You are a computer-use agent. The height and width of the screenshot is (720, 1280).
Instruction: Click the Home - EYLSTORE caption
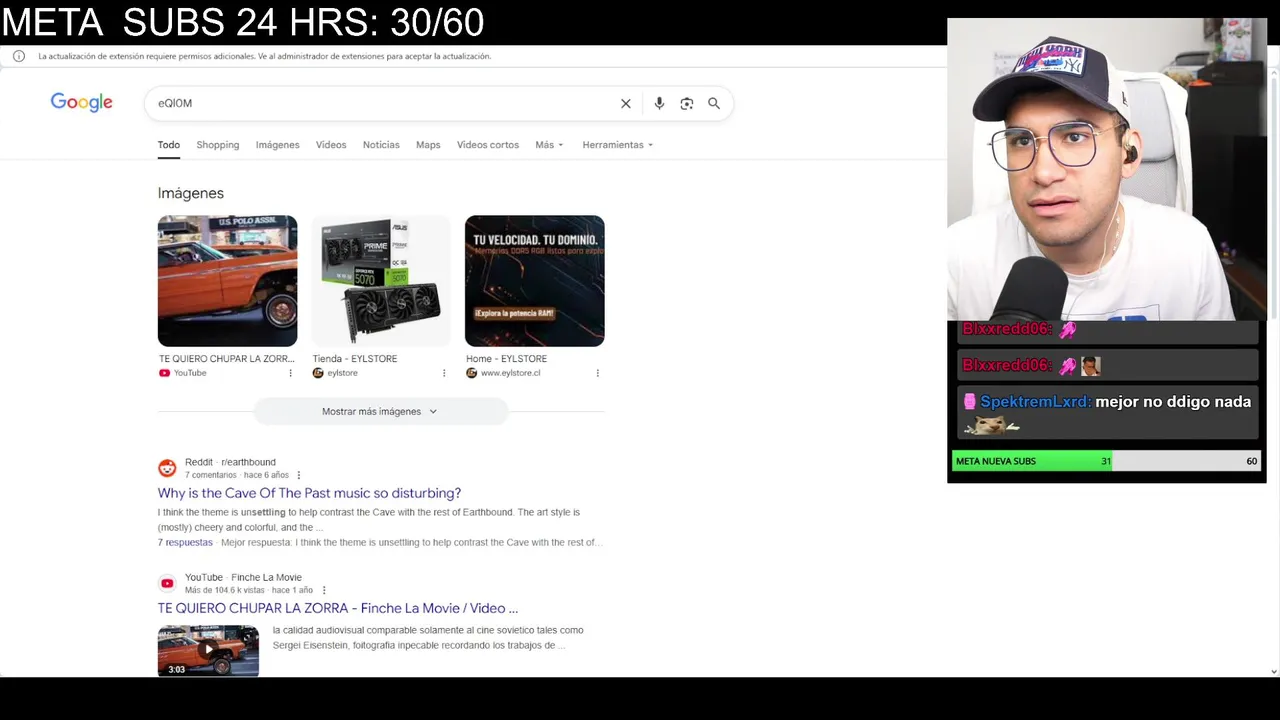tap(506, 358)
